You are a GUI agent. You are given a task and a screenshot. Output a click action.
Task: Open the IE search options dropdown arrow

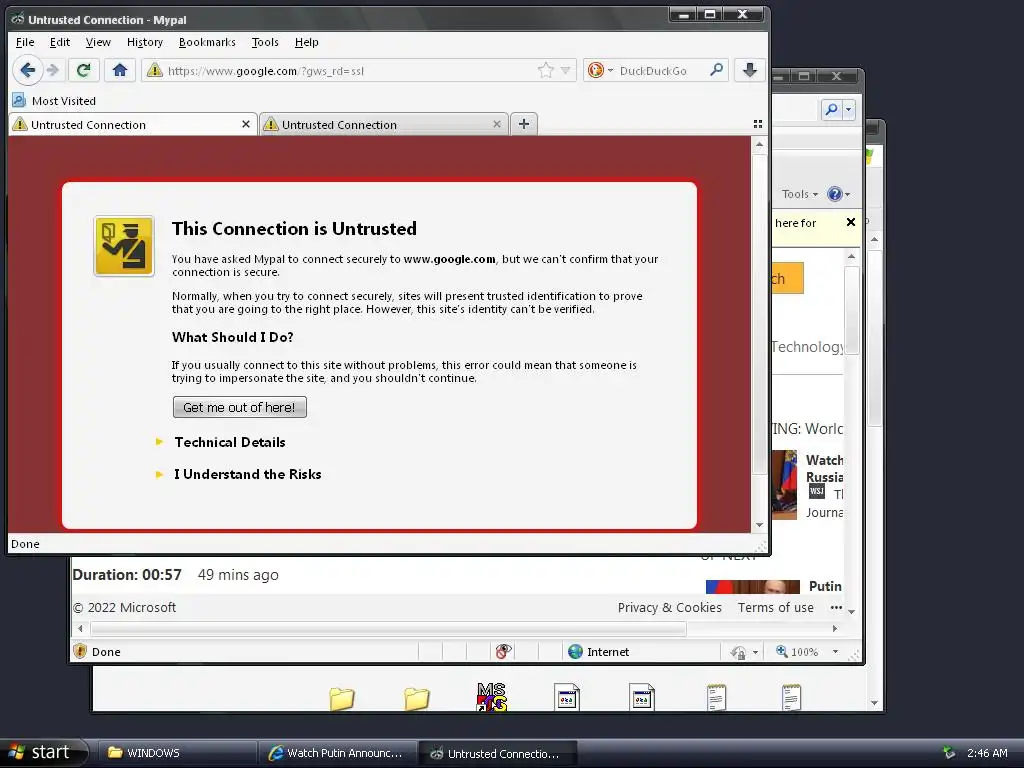848,109
